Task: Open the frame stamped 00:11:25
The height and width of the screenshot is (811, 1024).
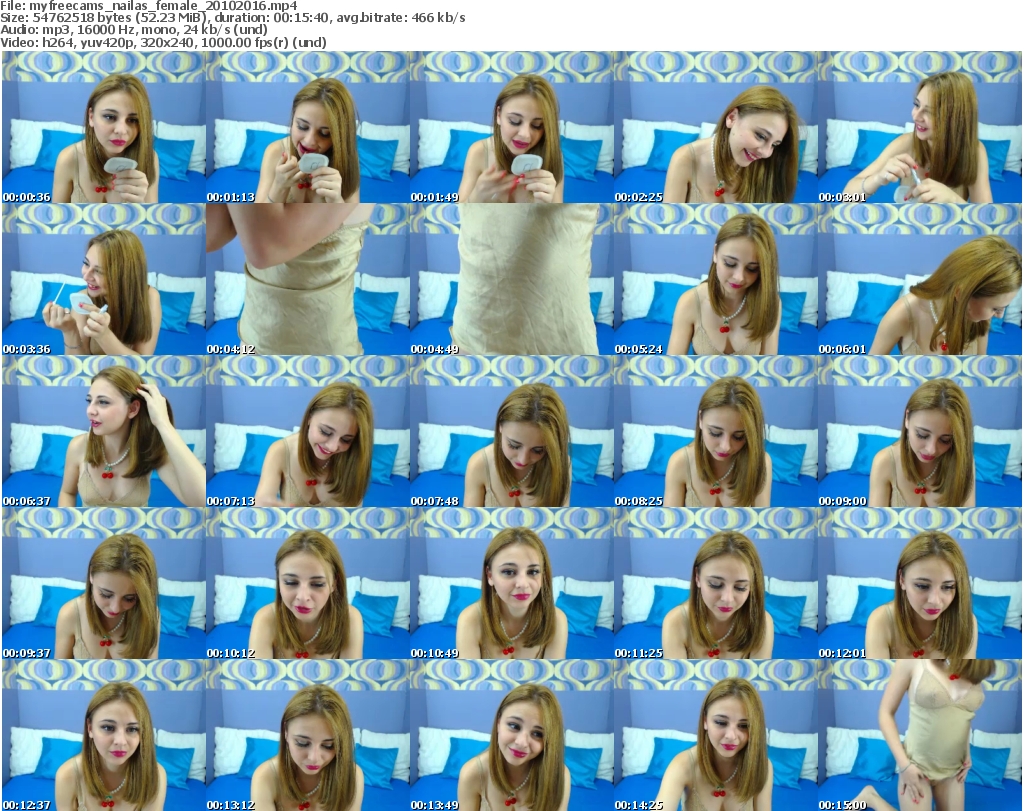Action: [x=715, y=584]
